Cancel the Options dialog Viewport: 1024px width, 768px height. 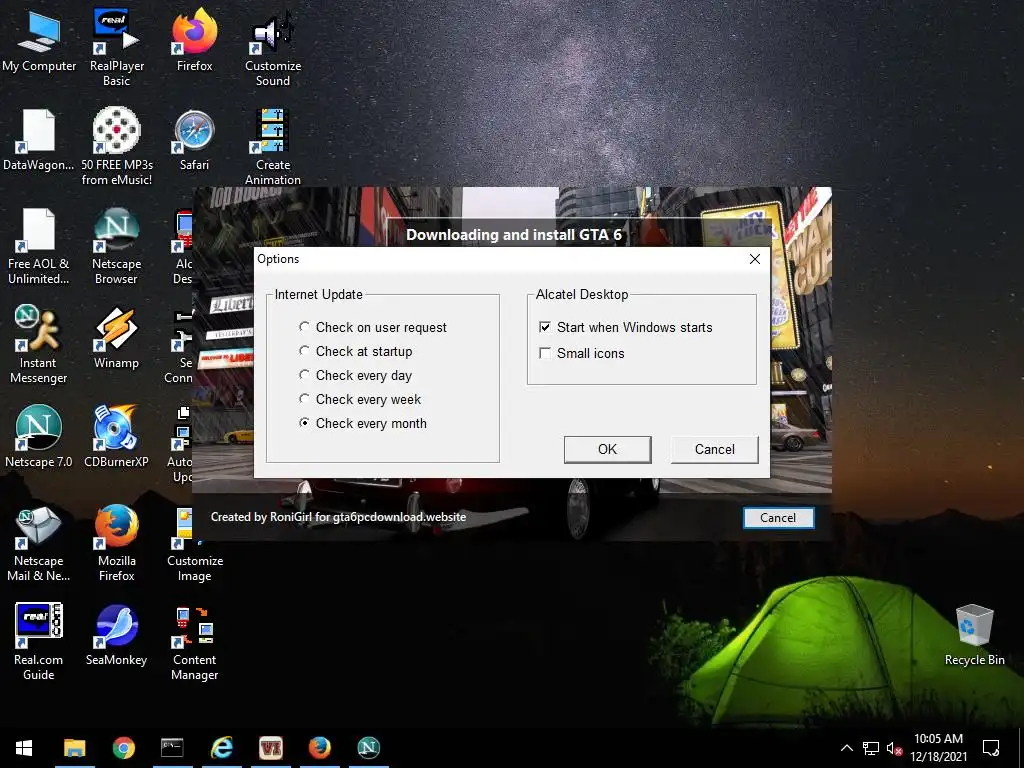pos(714,449)
